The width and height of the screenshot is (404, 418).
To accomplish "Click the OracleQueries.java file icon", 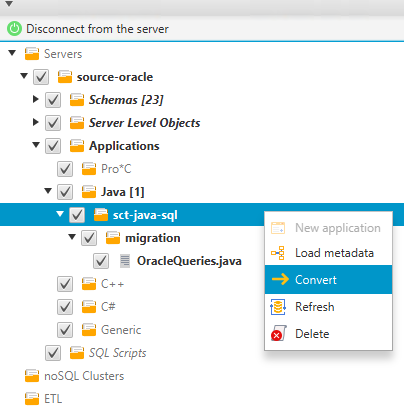I will point(125,261).
